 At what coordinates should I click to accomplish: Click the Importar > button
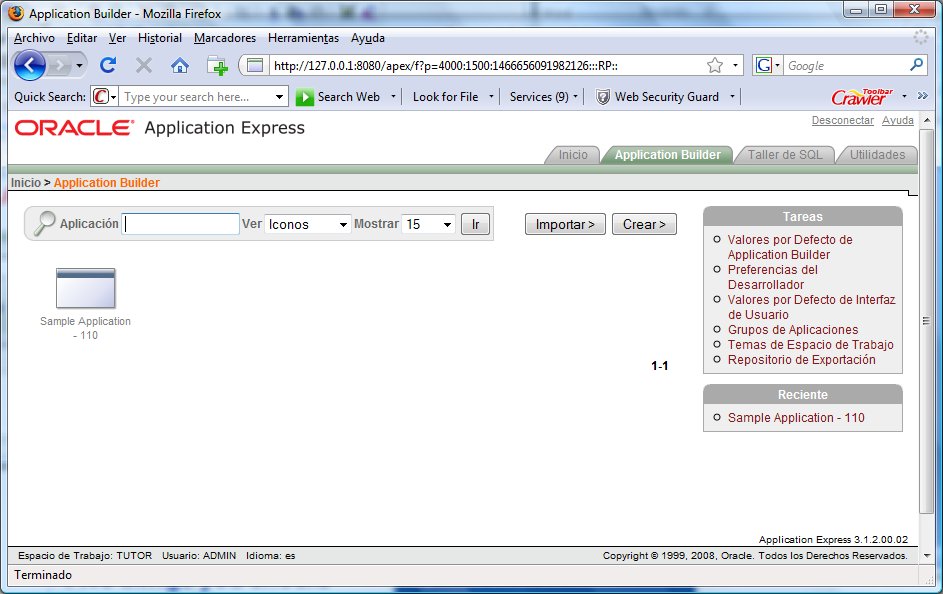(x=565, y=224)
